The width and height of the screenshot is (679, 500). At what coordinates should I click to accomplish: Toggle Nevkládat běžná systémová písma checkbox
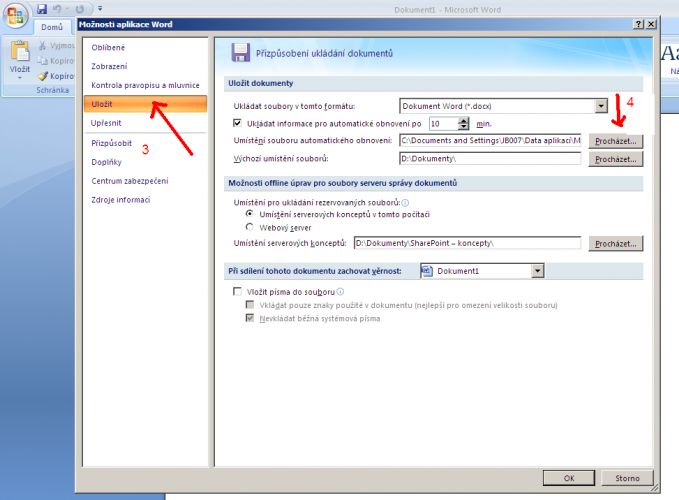(x=249, y=318)
